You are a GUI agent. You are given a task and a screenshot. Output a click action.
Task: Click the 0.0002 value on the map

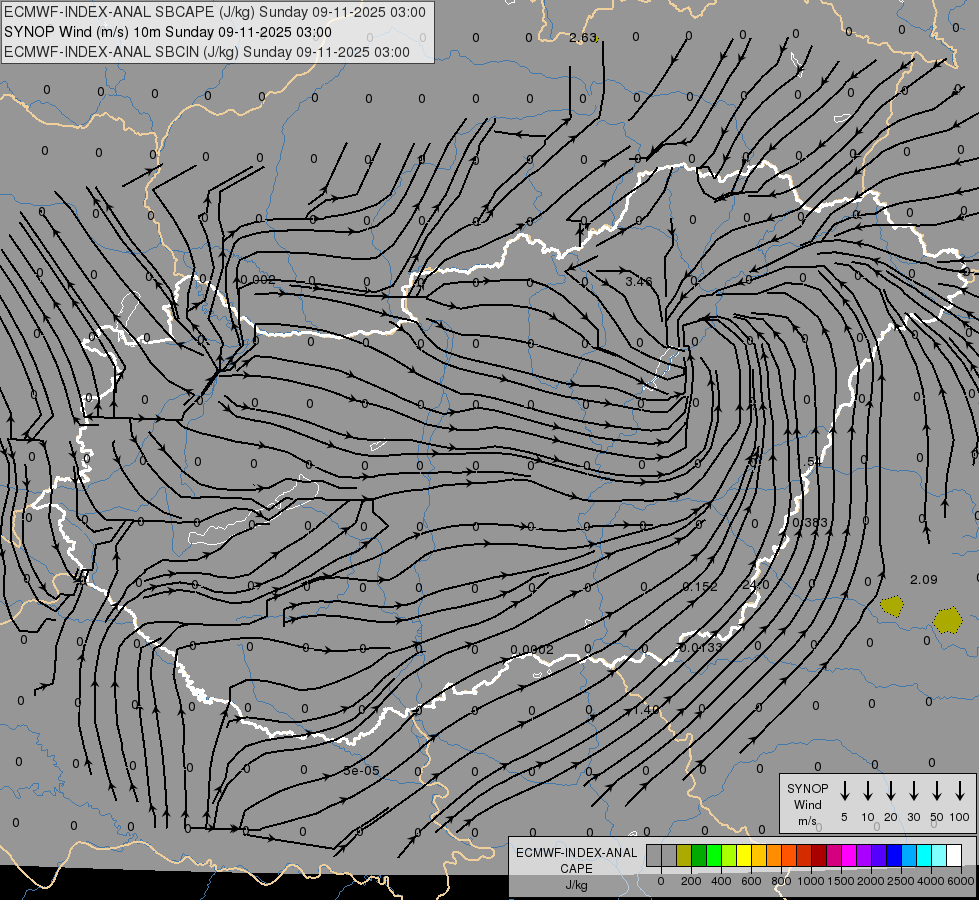tap(532, 650)
